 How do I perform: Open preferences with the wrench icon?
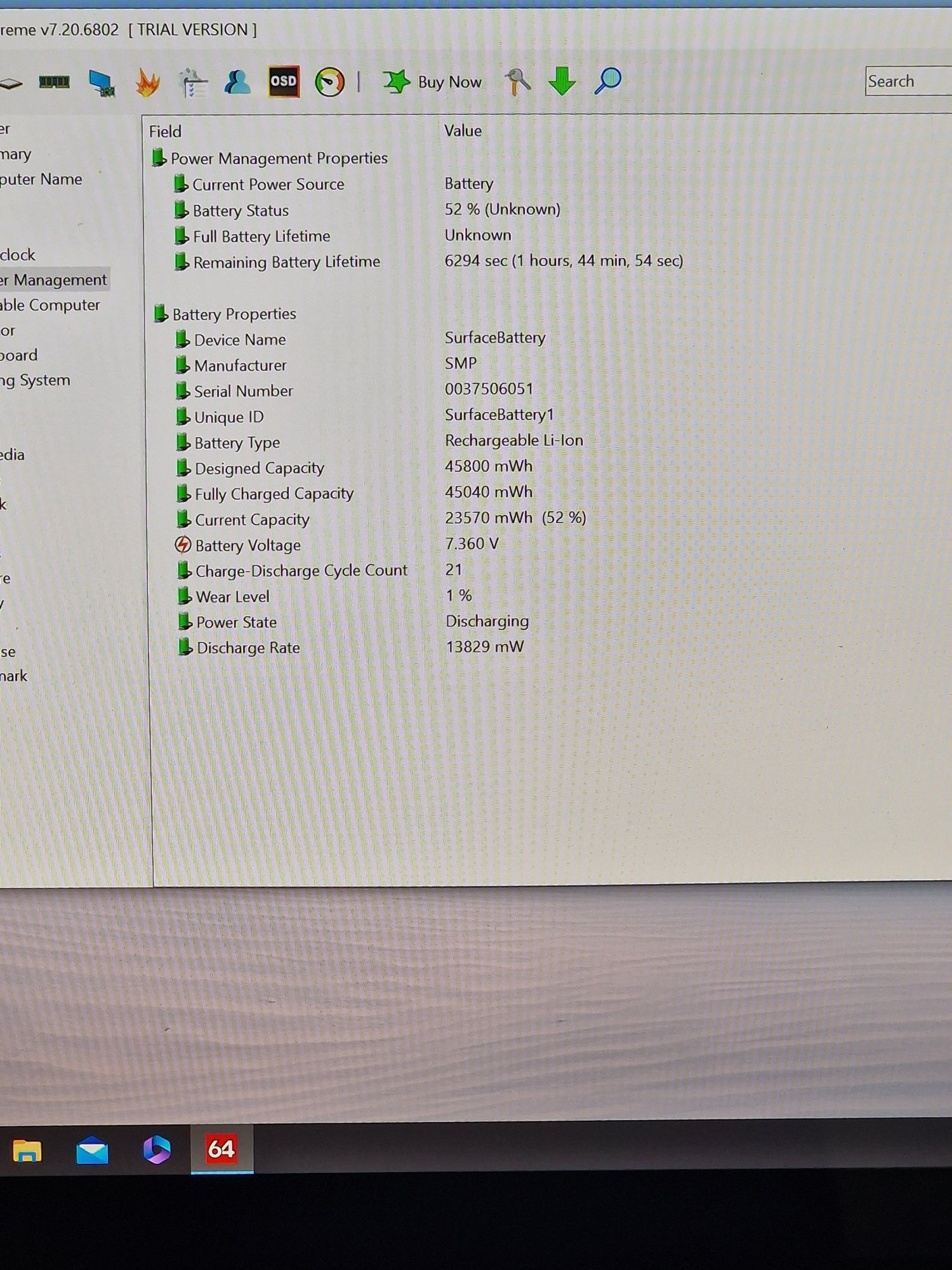(517, 82)
